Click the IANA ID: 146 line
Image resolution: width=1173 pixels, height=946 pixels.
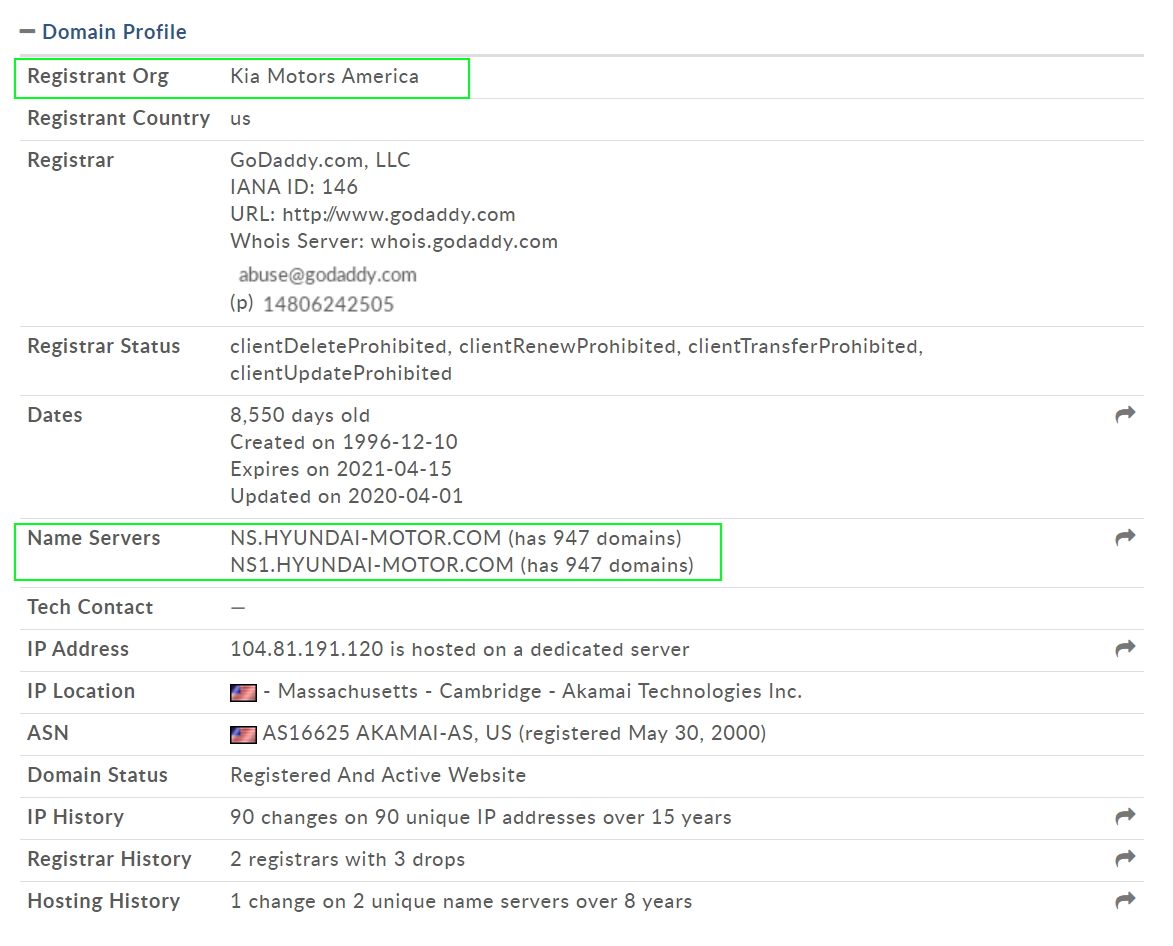(x=294, y=187)
